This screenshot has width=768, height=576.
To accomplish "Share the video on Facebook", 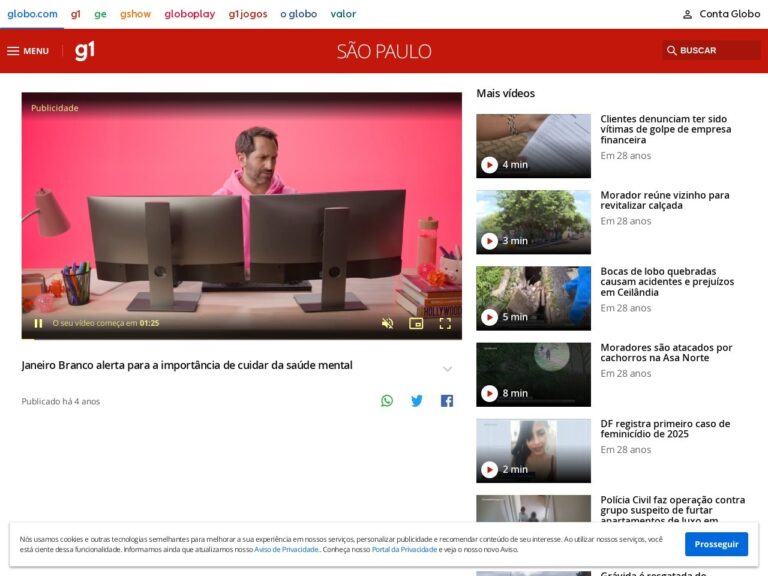I will pos(447,401).
